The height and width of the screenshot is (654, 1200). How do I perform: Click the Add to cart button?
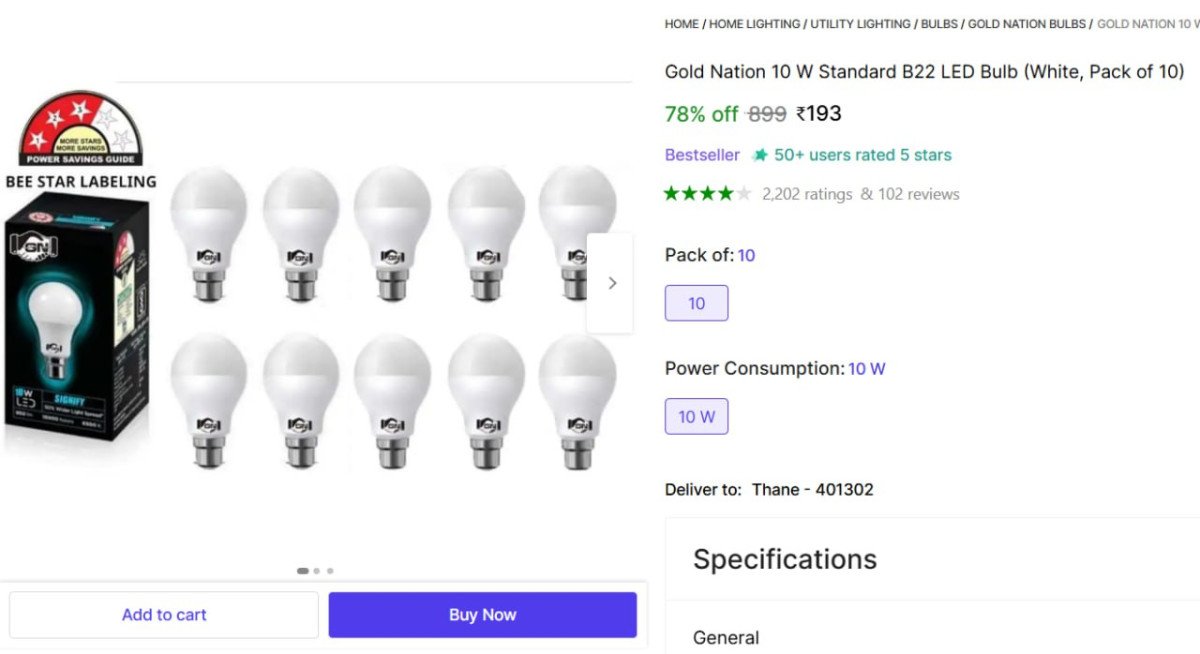tap(164, 614)
